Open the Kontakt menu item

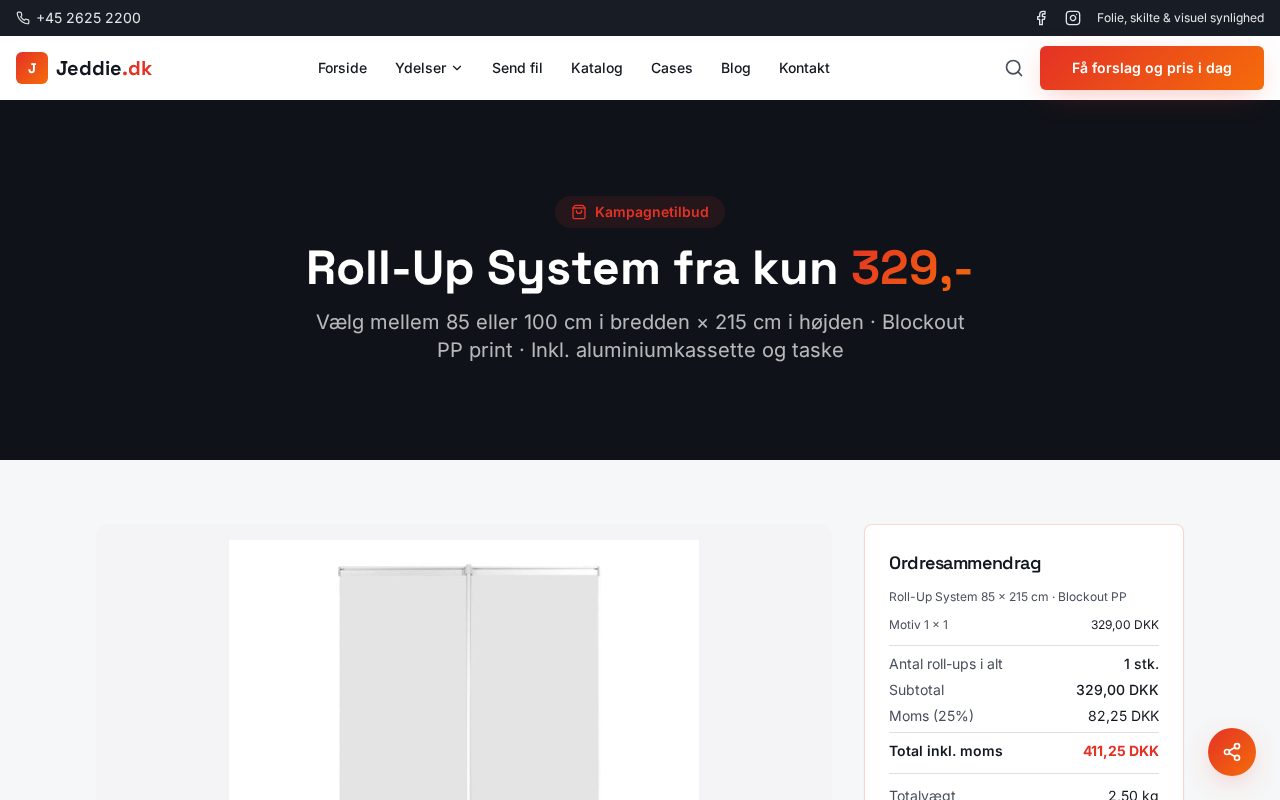tap(804, 68)
